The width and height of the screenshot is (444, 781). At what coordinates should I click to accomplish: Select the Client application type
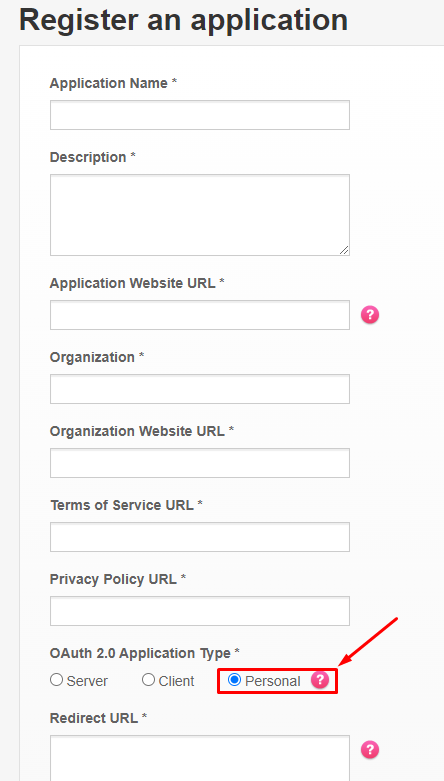click(x=148, y=680)
